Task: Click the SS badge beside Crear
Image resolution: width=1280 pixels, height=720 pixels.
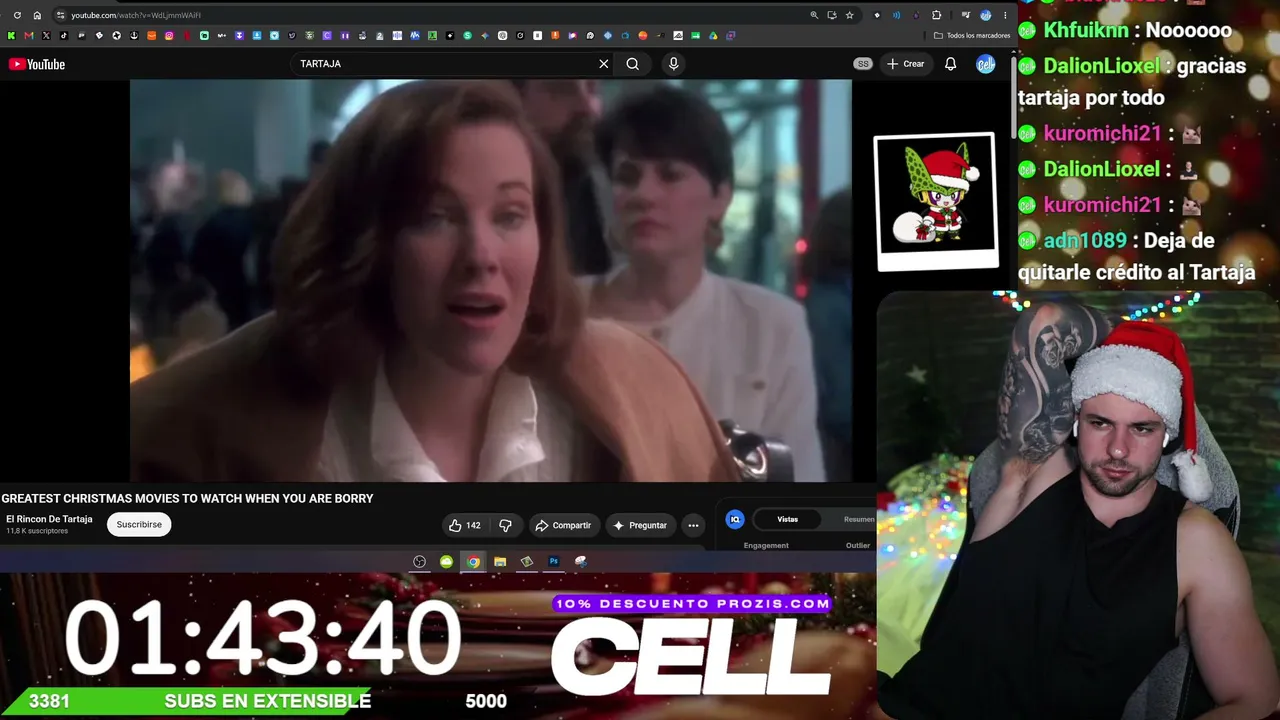Action: (x=863, y=64)
